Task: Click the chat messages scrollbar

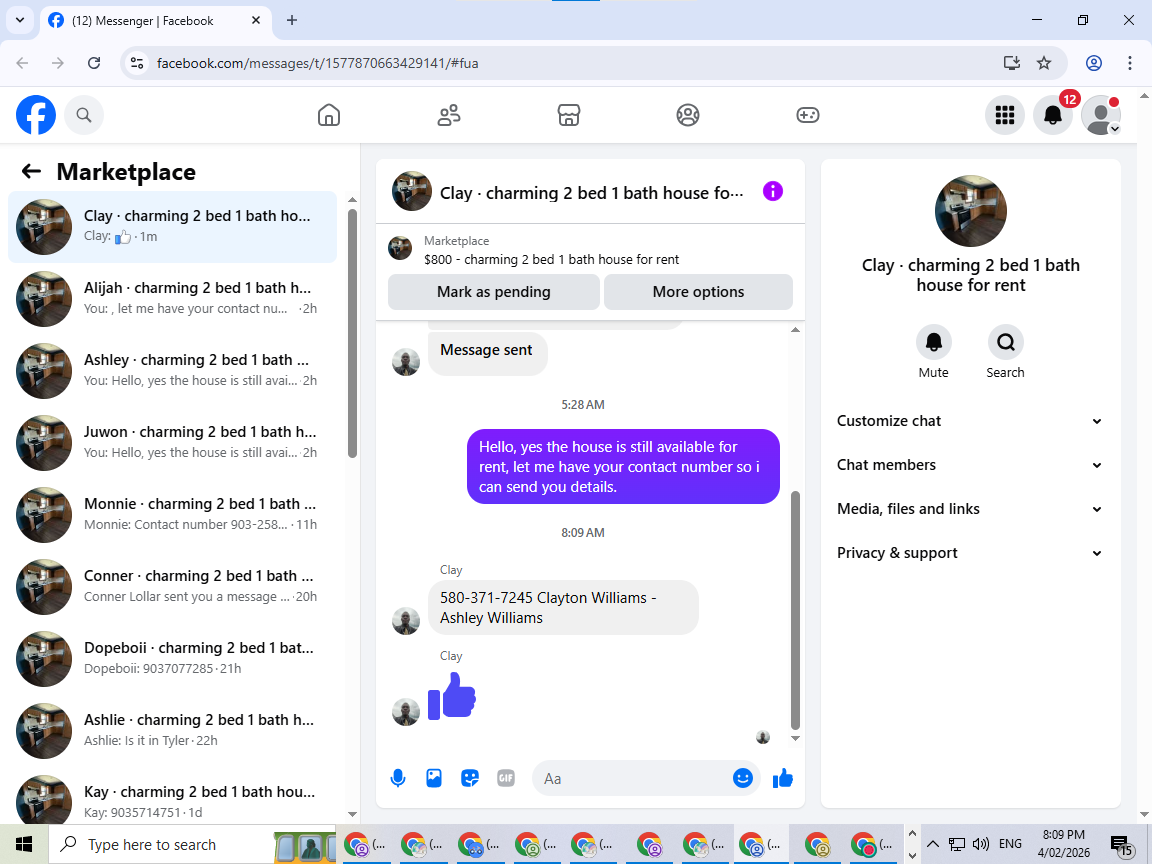Action: click(795, 610)
